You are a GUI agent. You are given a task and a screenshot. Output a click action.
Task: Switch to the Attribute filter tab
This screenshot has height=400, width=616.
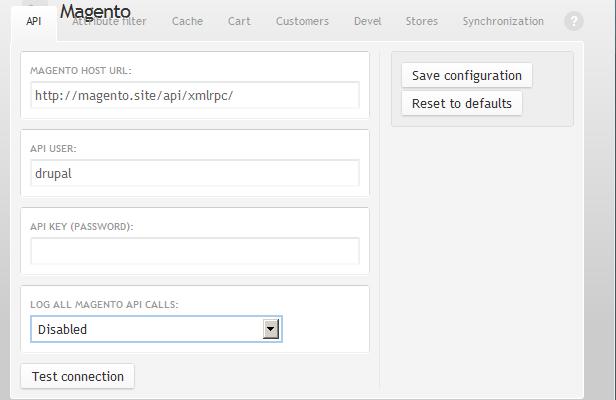click(x=110, y=22)
